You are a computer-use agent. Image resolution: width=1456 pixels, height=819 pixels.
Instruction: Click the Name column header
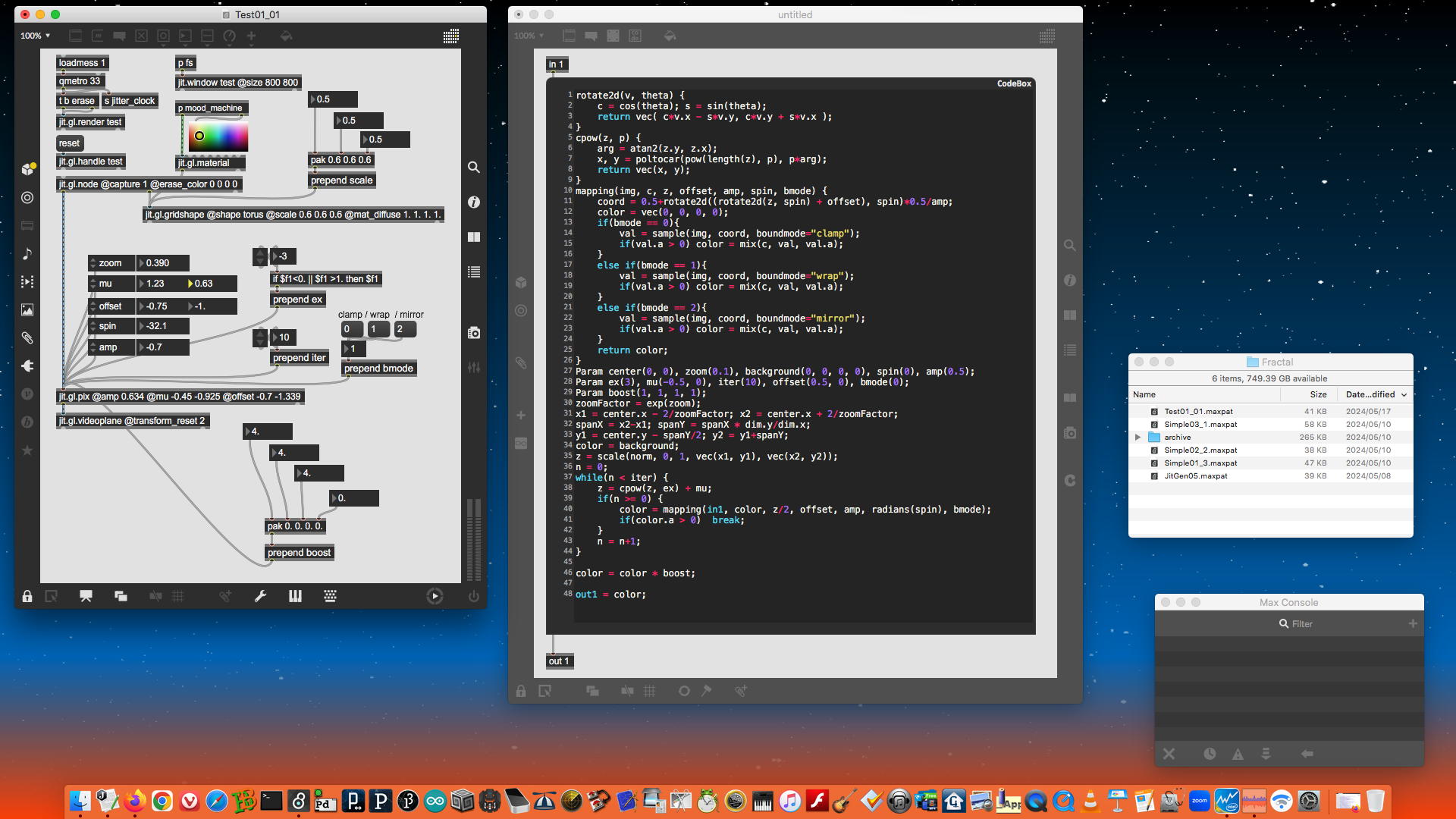tap(1144, 394)
